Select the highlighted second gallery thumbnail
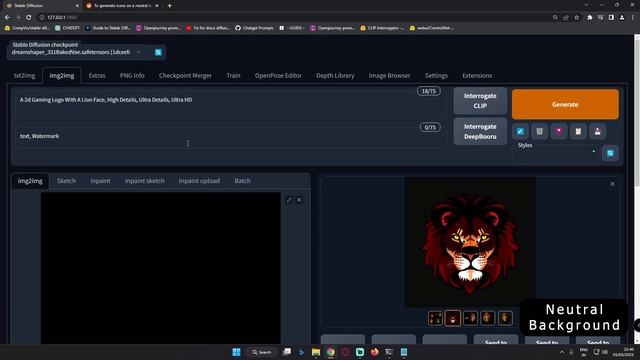This screenshot has height=360, width=640. [453, 318]
